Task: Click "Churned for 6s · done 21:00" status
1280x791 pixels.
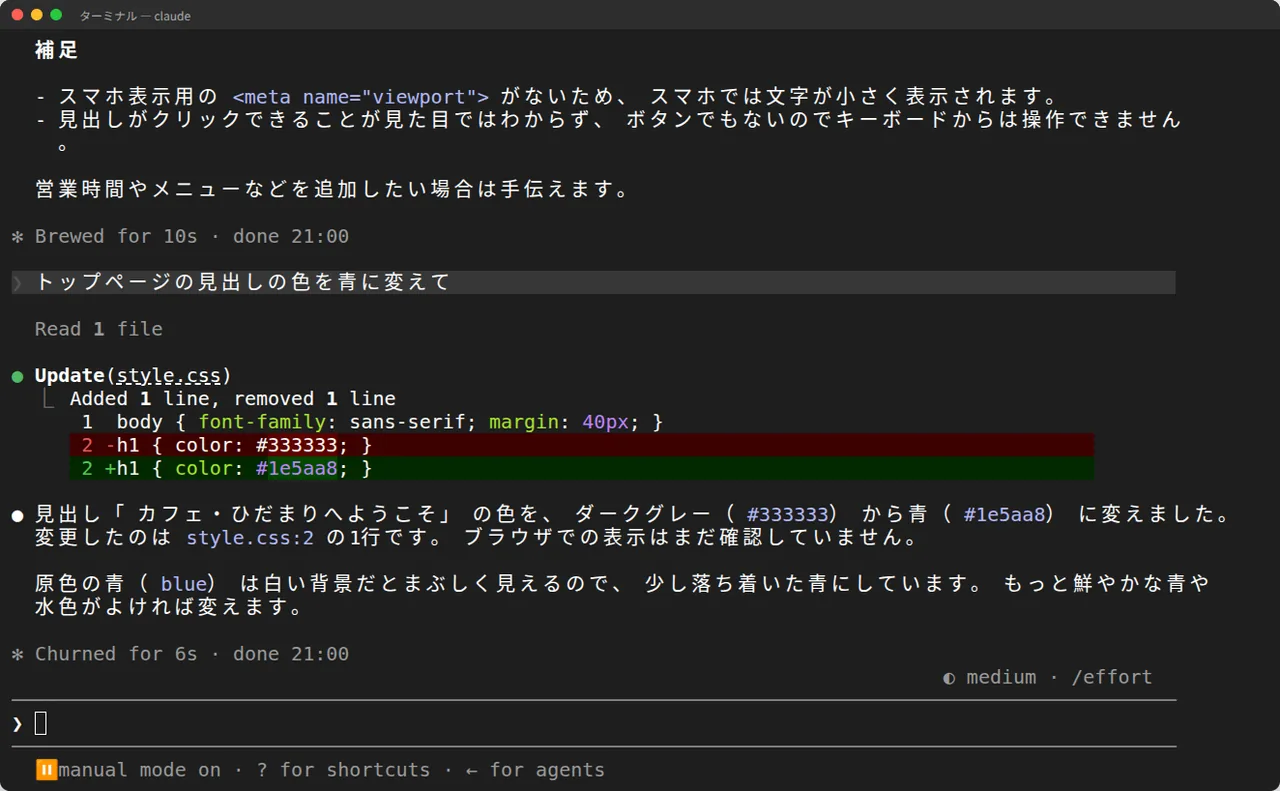Action: tap(192, 654)
